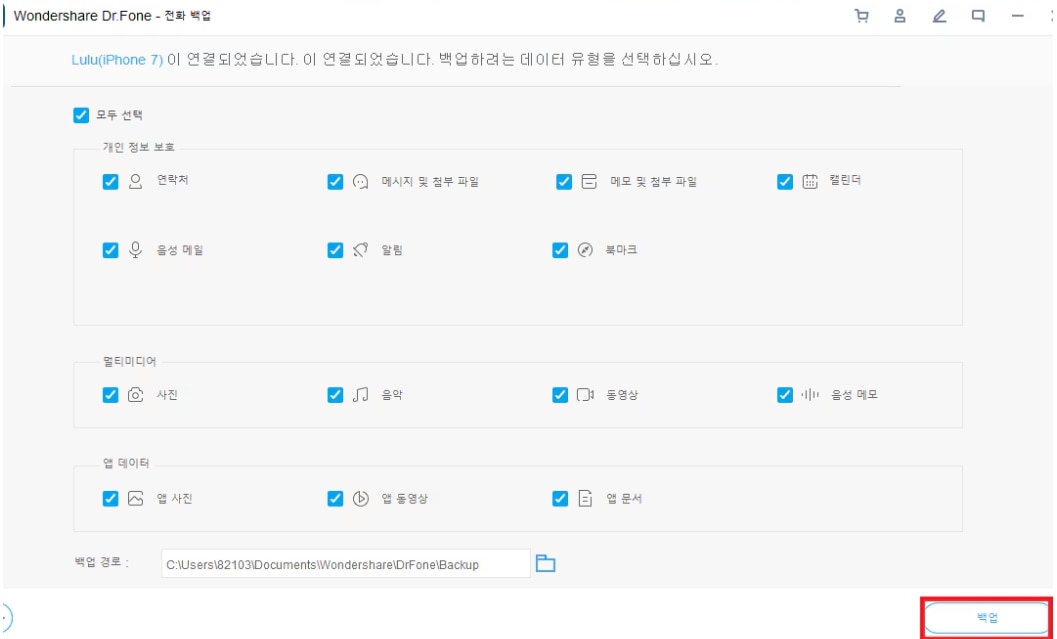Uncheck the 음악 music checkbox

pos(335,395)
